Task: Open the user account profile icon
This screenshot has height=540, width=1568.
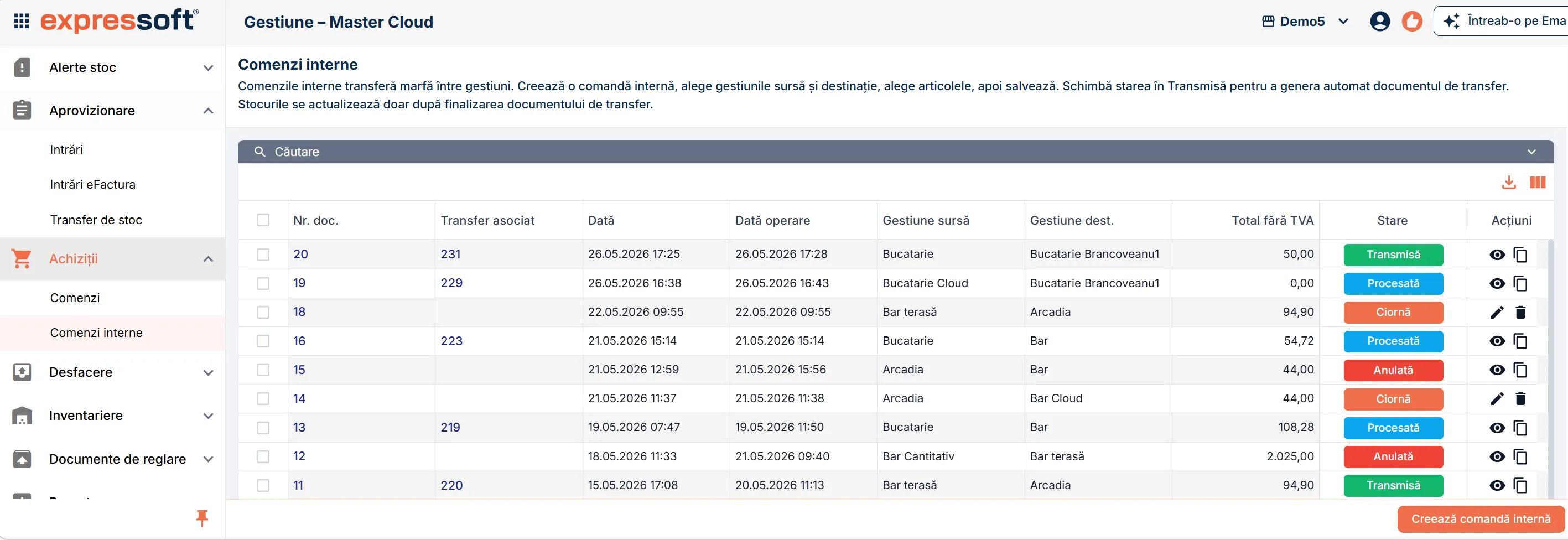Action: coord(1379,22)
